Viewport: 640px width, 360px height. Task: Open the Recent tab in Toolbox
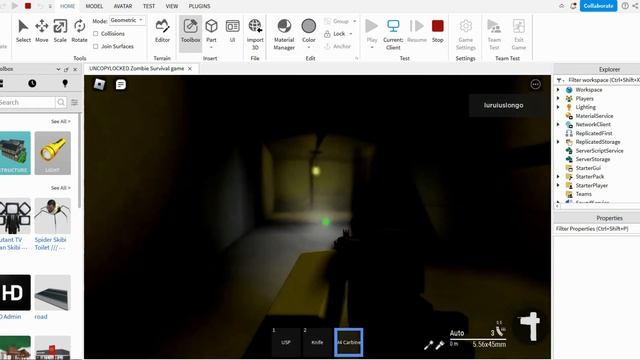32,83
